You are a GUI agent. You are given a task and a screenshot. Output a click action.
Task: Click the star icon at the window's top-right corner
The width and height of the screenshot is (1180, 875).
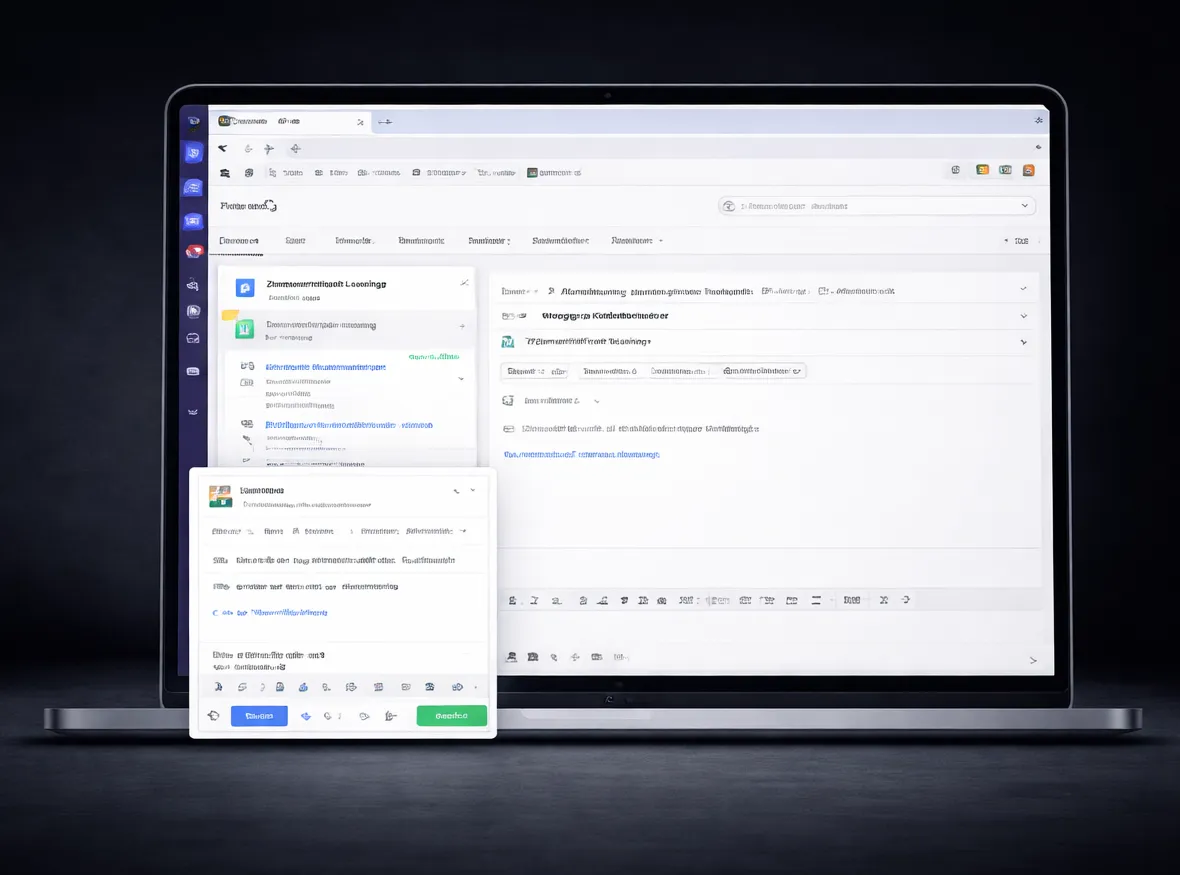pos(1039,120)
